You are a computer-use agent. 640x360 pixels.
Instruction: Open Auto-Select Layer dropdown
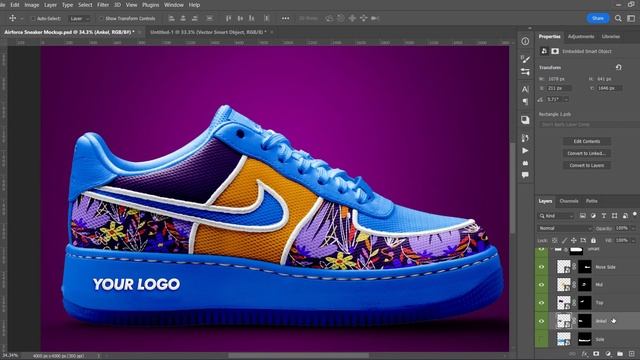[80, 18]
